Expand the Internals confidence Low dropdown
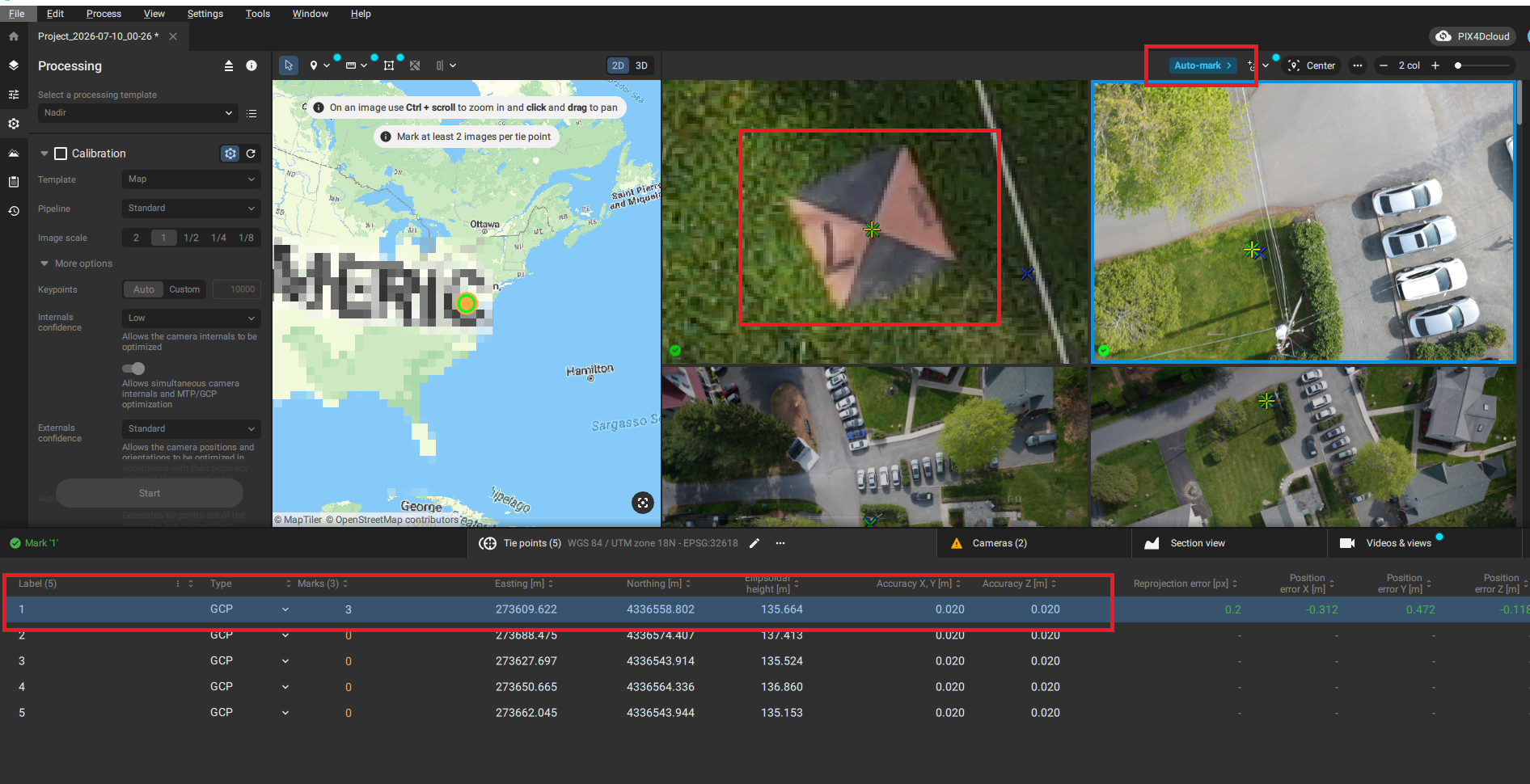Screen dimensions: 1530x784 click(192, 318)
